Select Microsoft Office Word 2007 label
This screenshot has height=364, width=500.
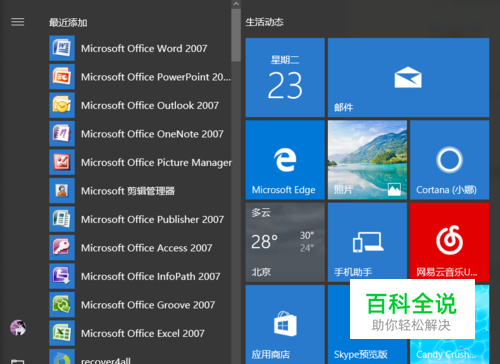(144, 49)
